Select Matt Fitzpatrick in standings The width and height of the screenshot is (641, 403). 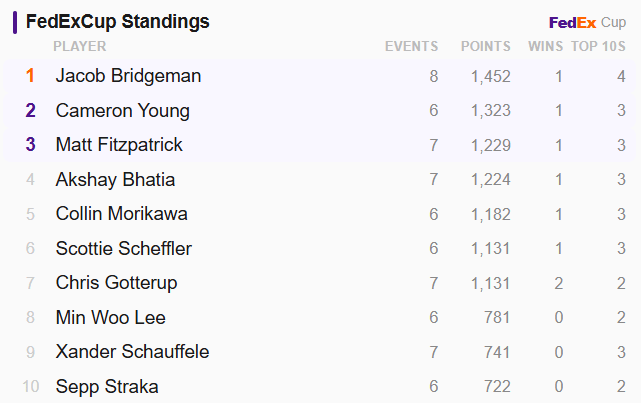[119, 145]
